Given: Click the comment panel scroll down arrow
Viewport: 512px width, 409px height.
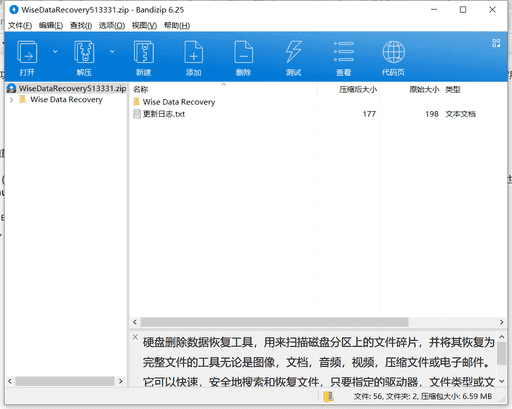Looking at the screenshot, I should [x=502, y=381].
